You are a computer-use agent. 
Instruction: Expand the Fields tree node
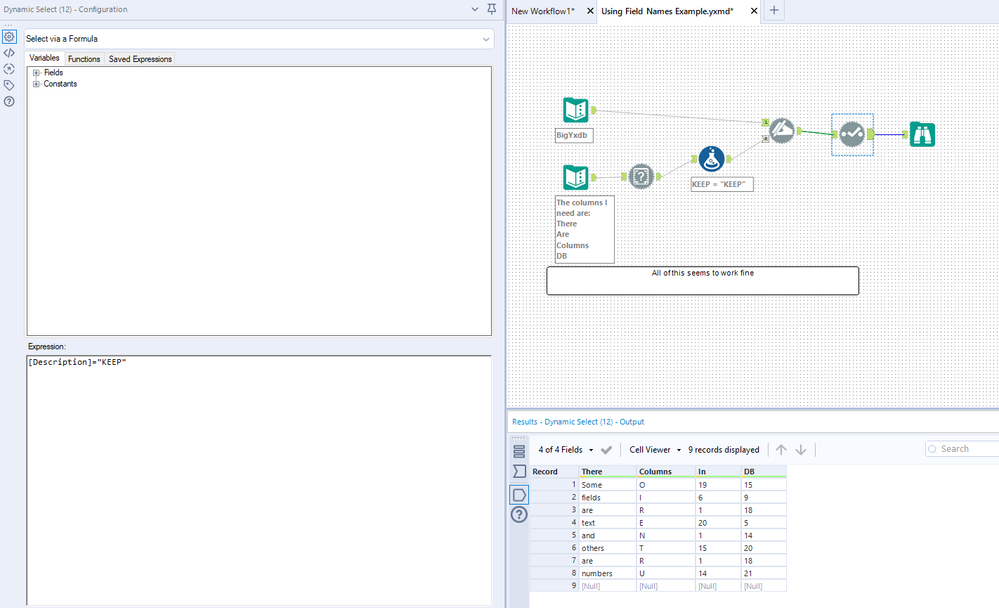(36, 73)
